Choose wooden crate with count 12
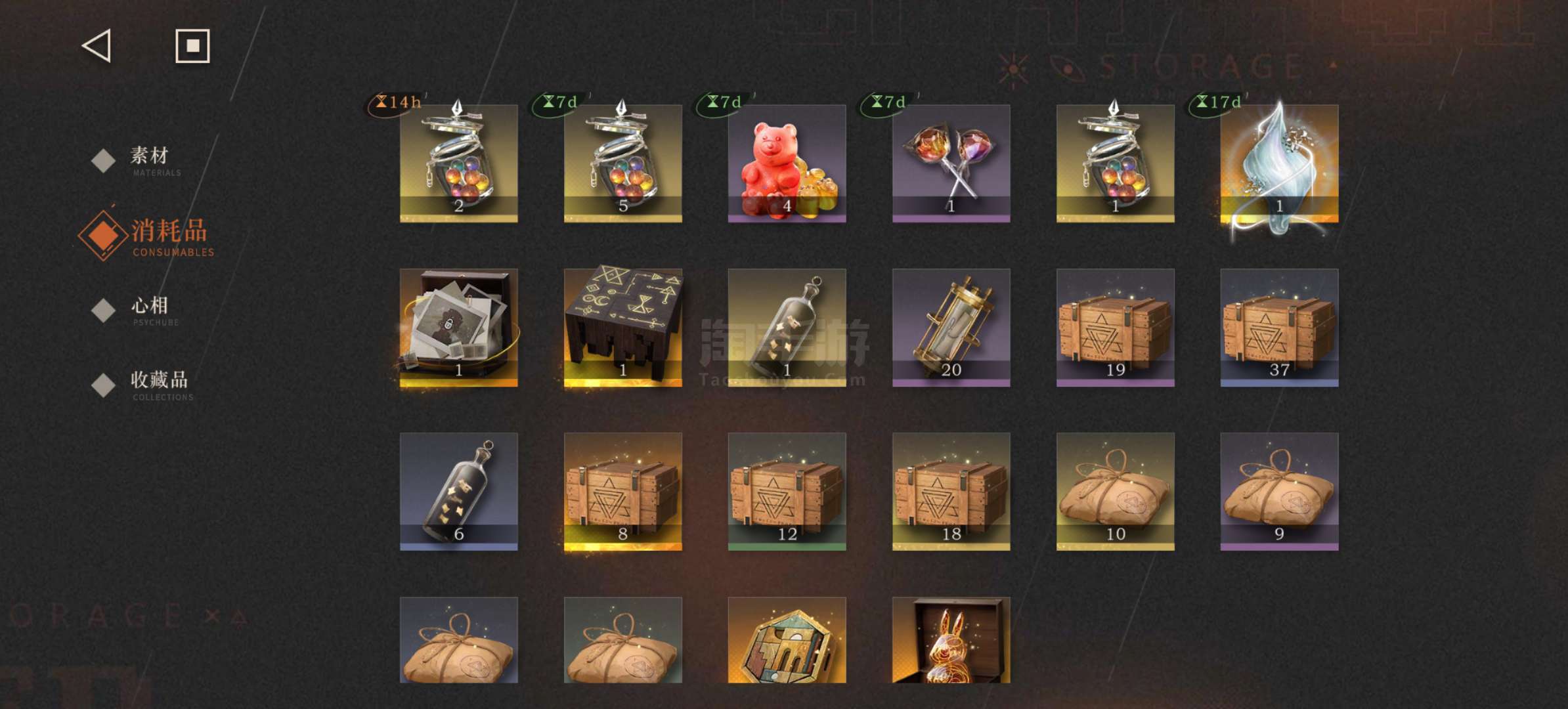The image size is (1568, 709). coord(787,491)
